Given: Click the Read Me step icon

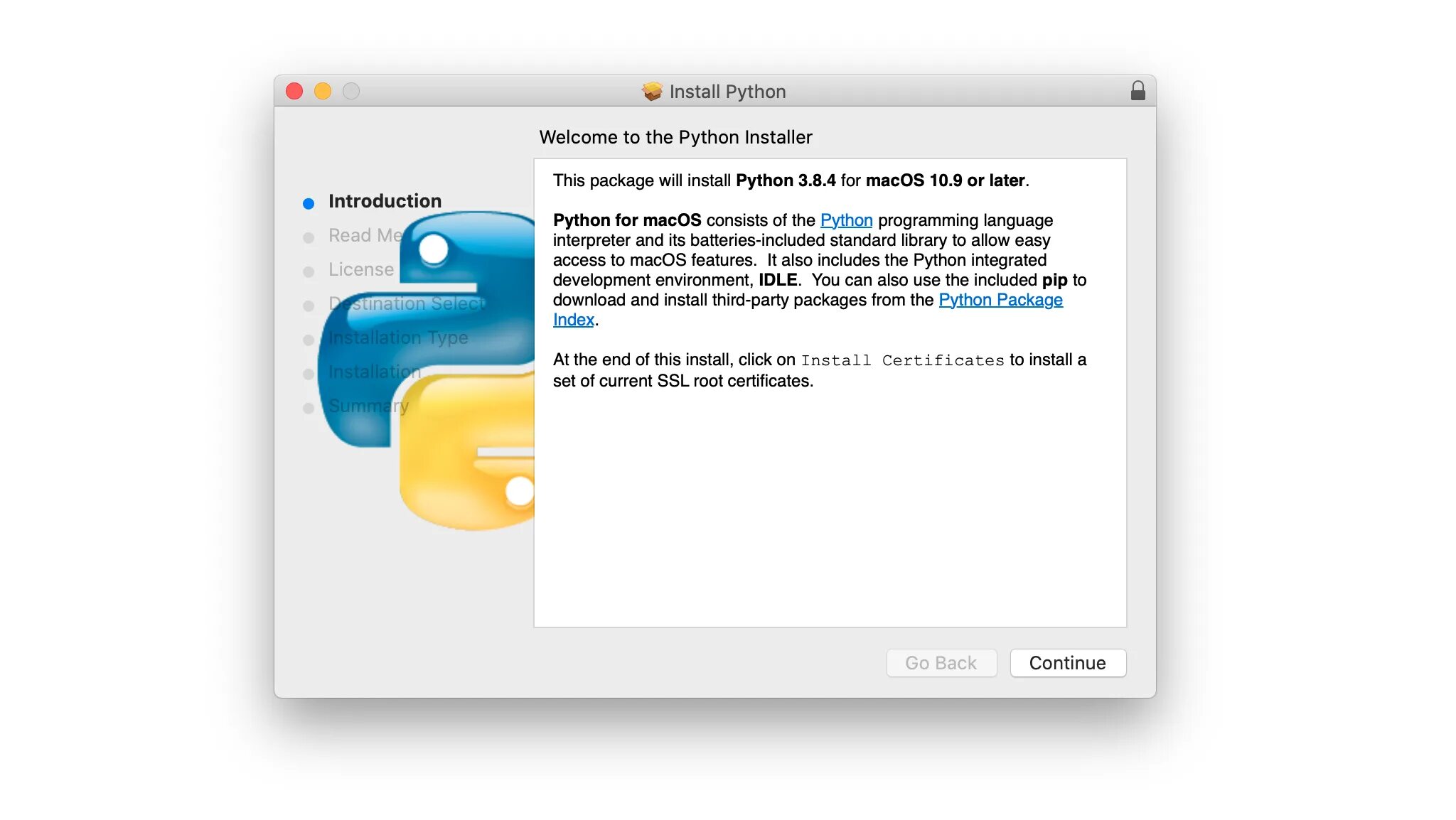Looking at the screenshot, I should [x=310, y=235].
